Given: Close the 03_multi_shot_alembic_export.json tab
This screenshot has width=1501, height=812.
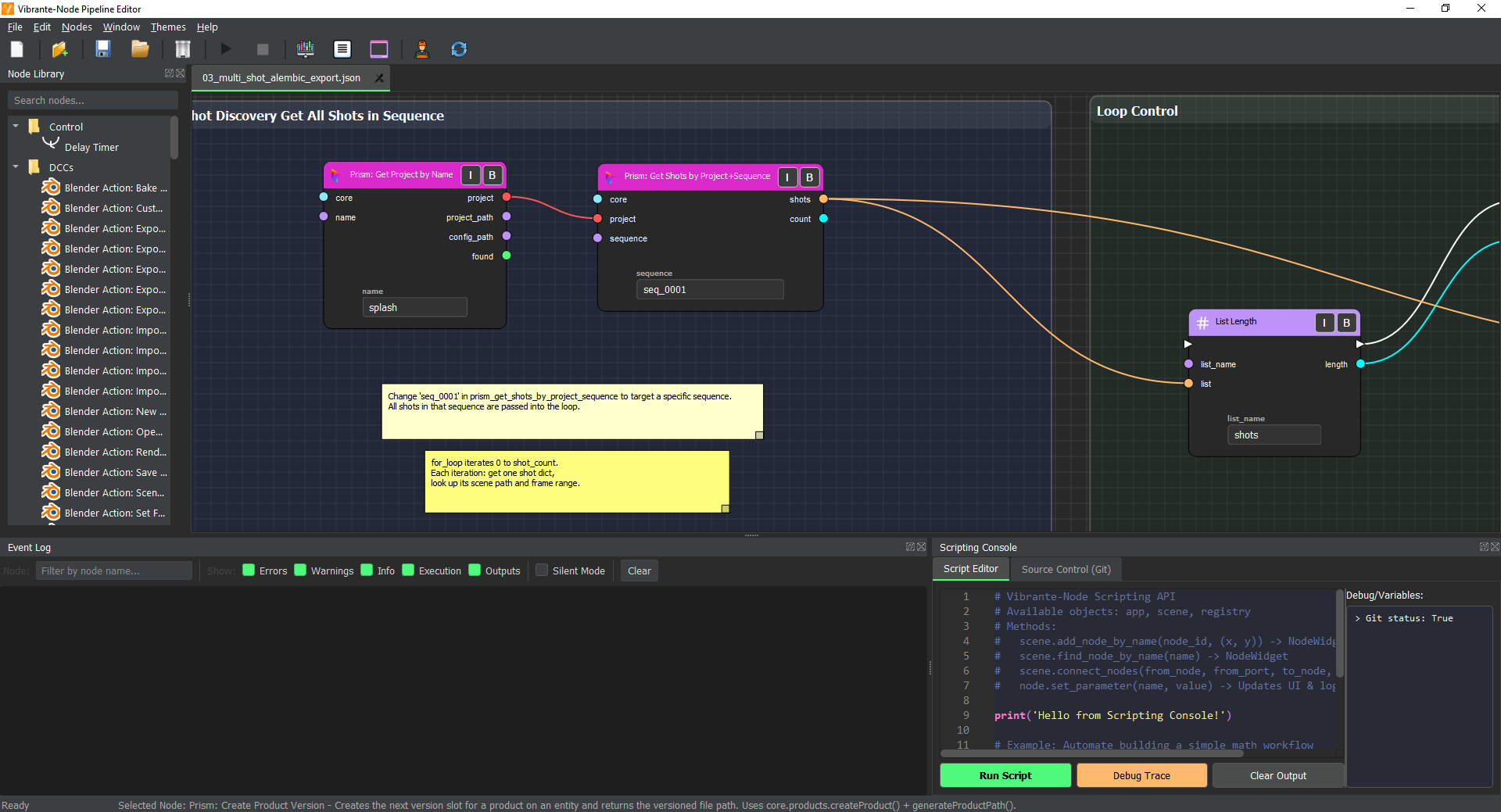Looking at the screenshot, I should [x=379, y=78].
